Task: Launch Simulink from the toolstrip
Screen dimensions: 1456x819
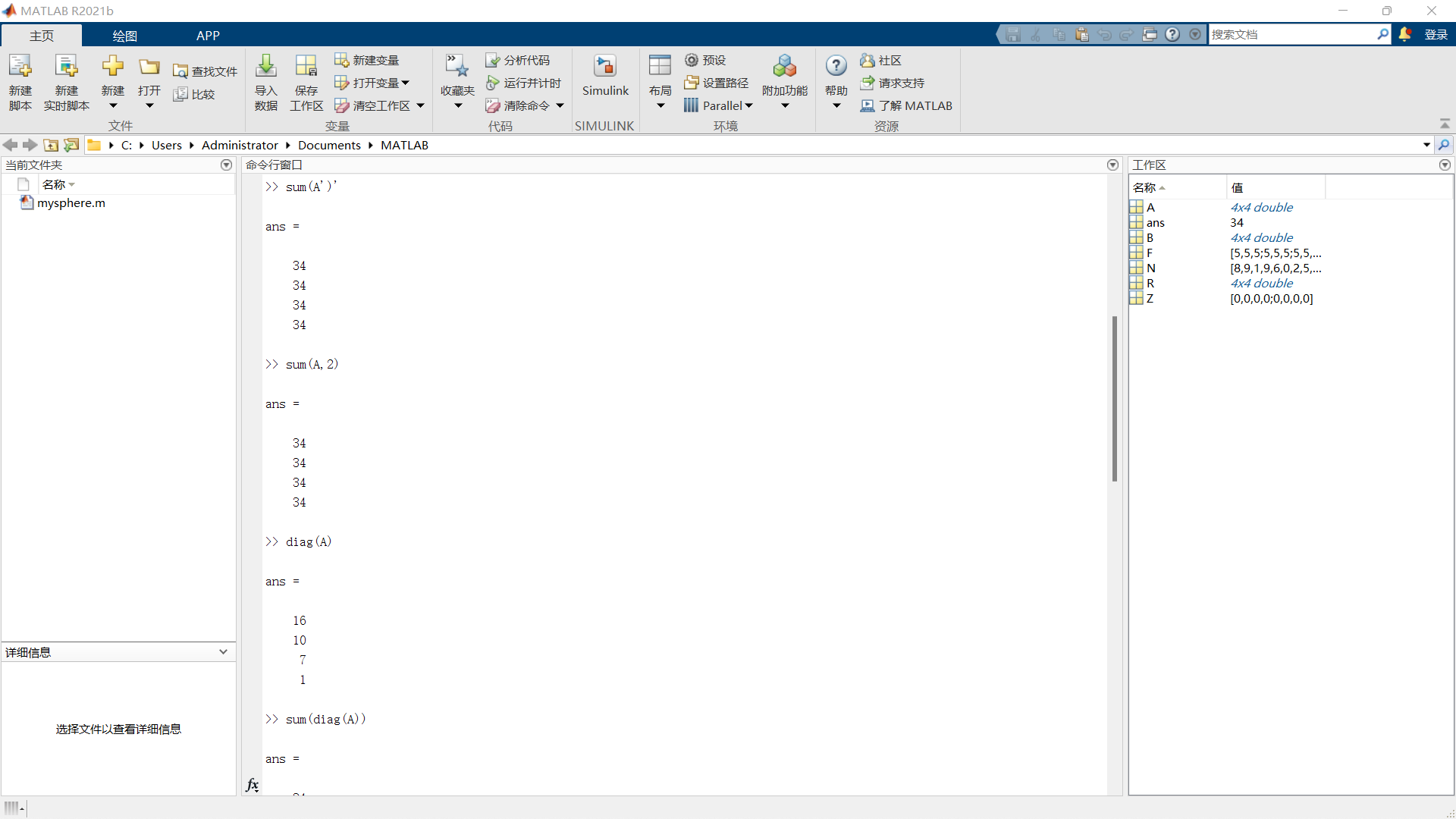Action: [x=605, y=76]
